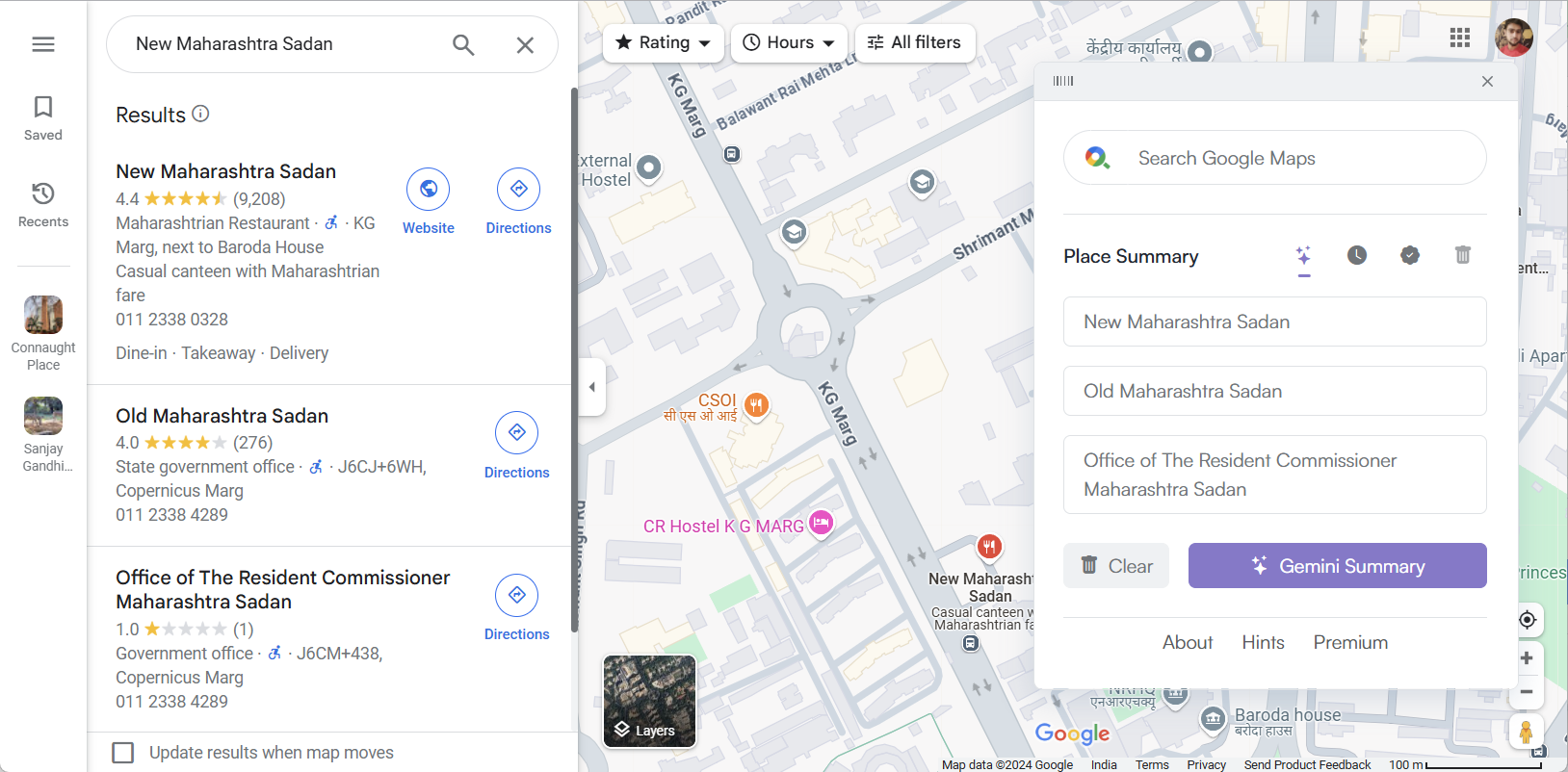Click the main search box text
Screen dimensions: 1568x772
pos(234,44)
